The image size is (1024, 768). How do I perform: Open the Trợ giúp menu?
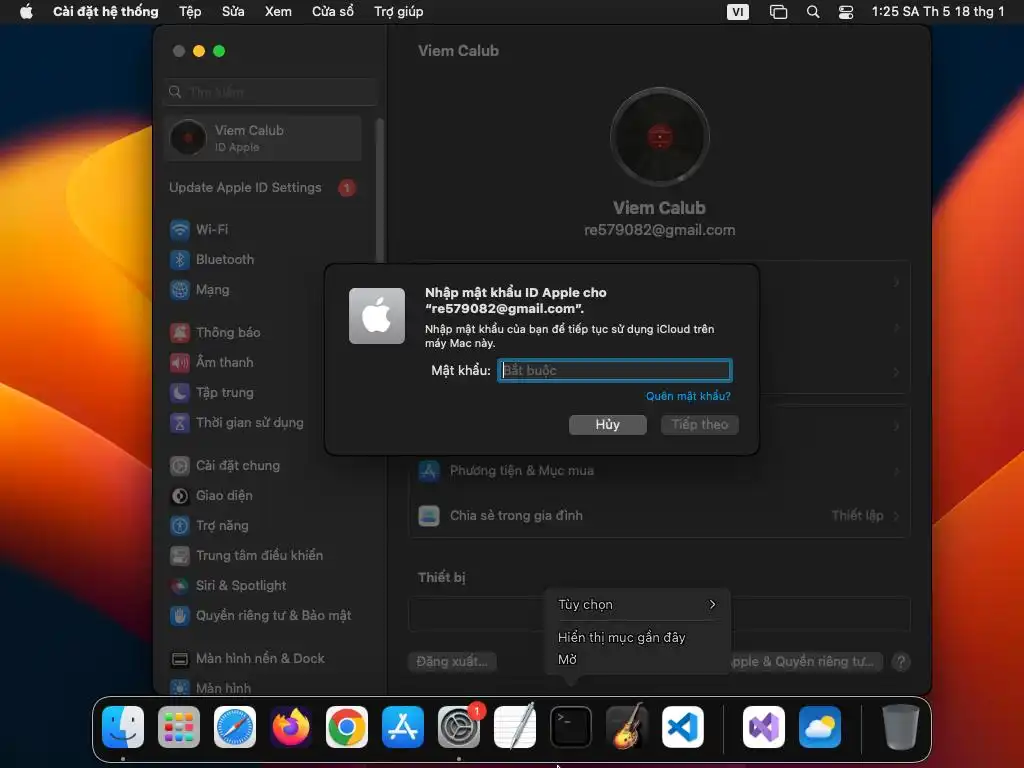[x=398, y=12]
